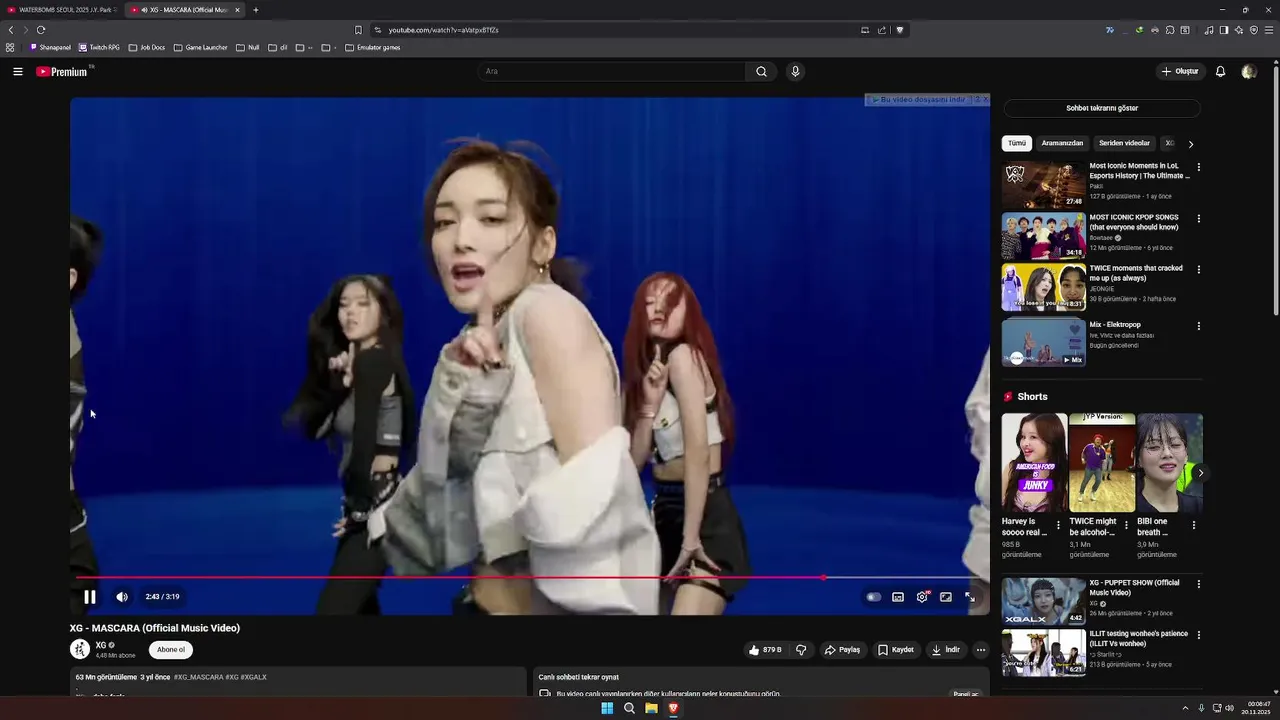
Task: Click the Abone ol subscribe button
Action: [171, 650]
